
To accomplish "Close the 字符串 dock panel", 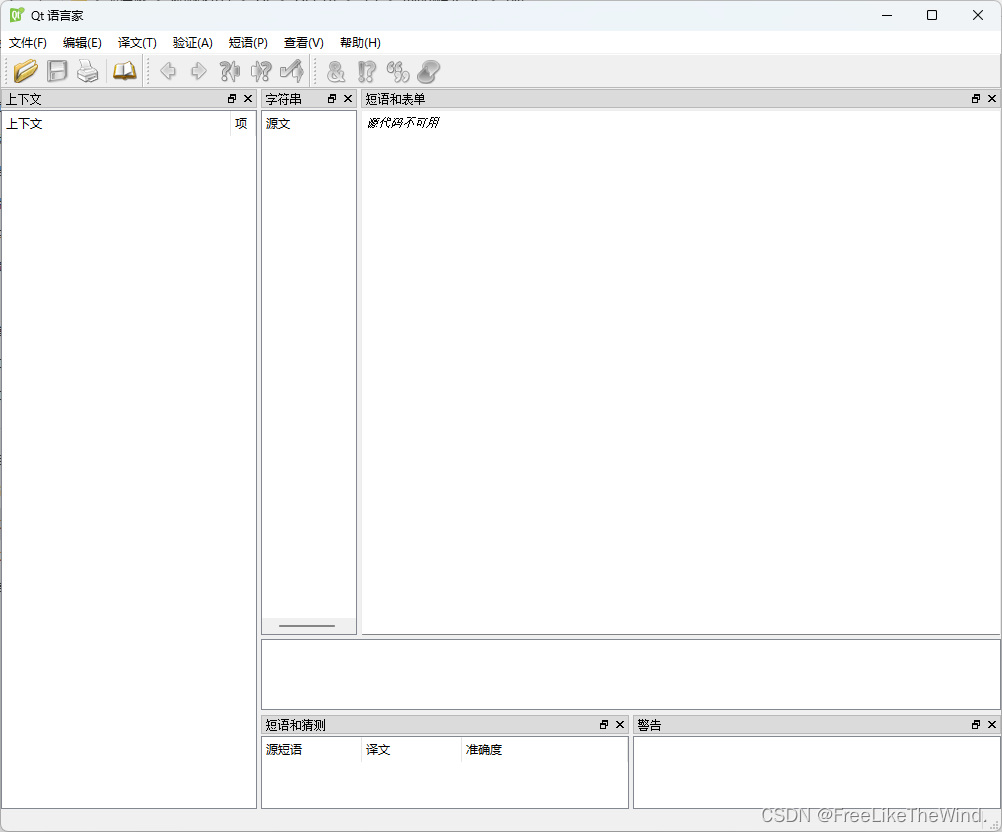I will (x=348, y=98).
